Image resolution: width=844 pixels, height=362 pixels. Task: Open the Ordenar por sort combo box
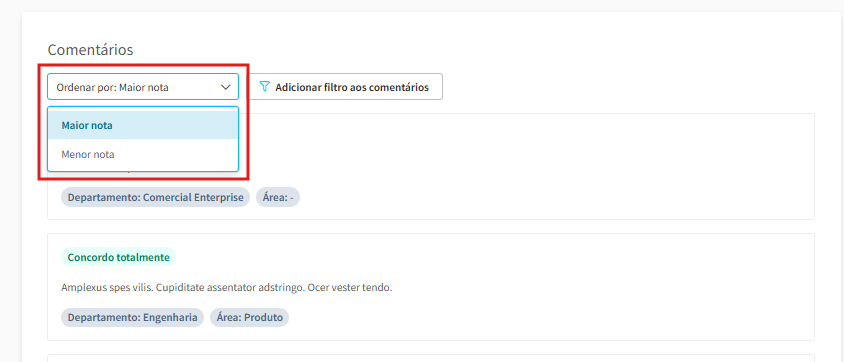(143, 87)
